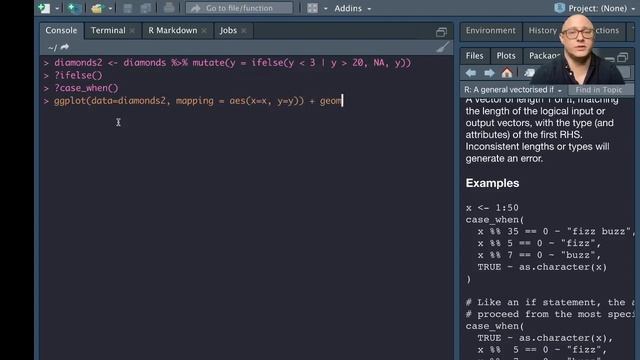The height and width of the screenshot is (360, 640).
Task: Click the Help home icon
Action: (x=507, y=73)
